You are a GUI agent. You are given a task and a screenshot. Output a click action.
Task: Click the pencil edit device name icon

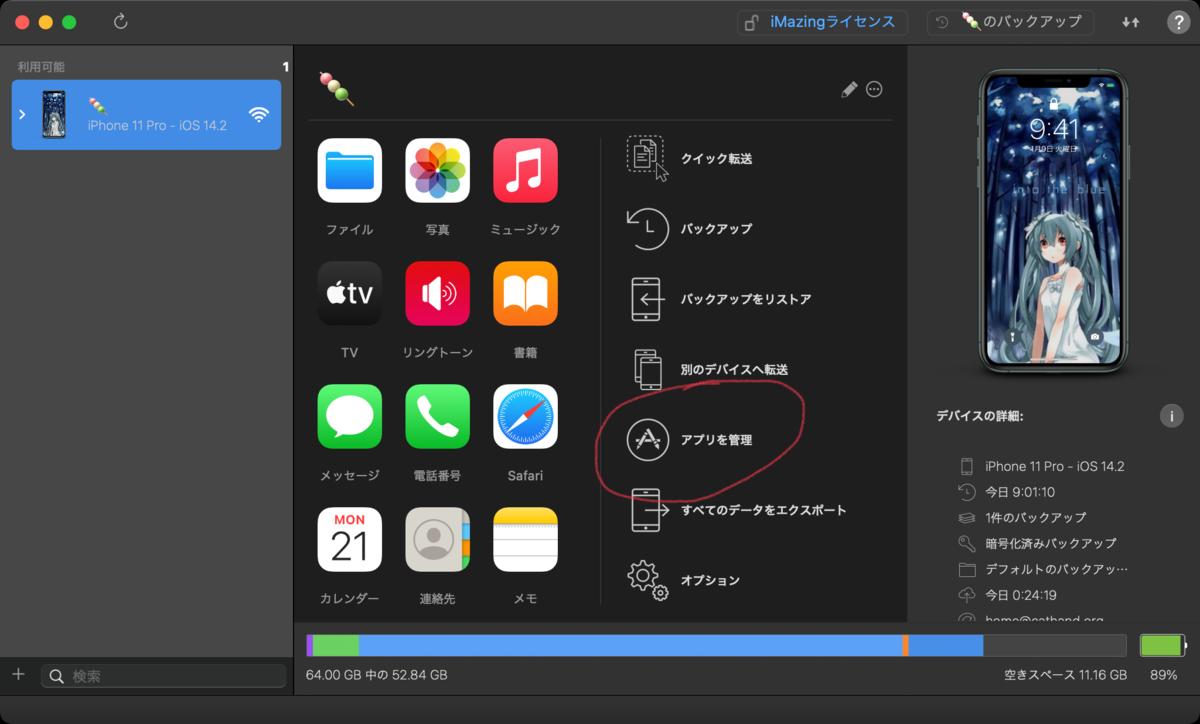tap(849, 89)
